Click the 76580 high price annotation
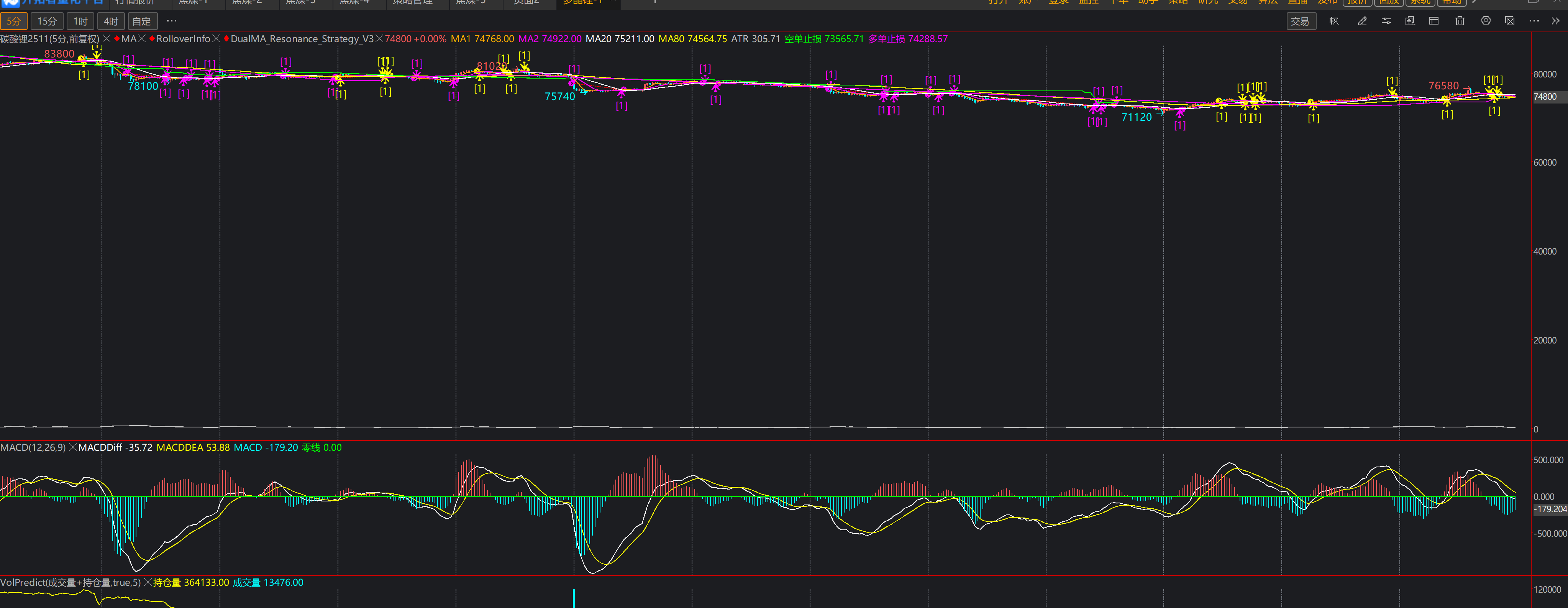Screen dimensions: 1568x608 1443,87
